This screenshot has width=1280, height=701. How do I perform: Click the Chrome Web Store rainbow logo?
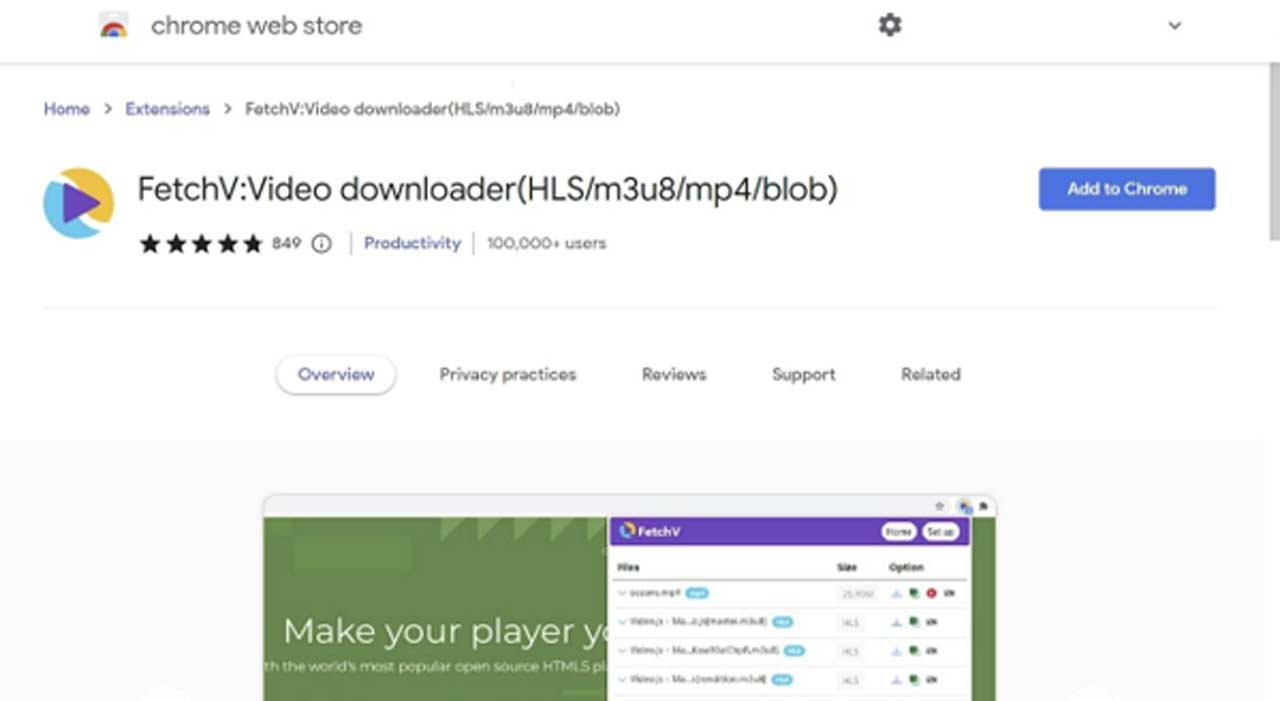(114, 26)
